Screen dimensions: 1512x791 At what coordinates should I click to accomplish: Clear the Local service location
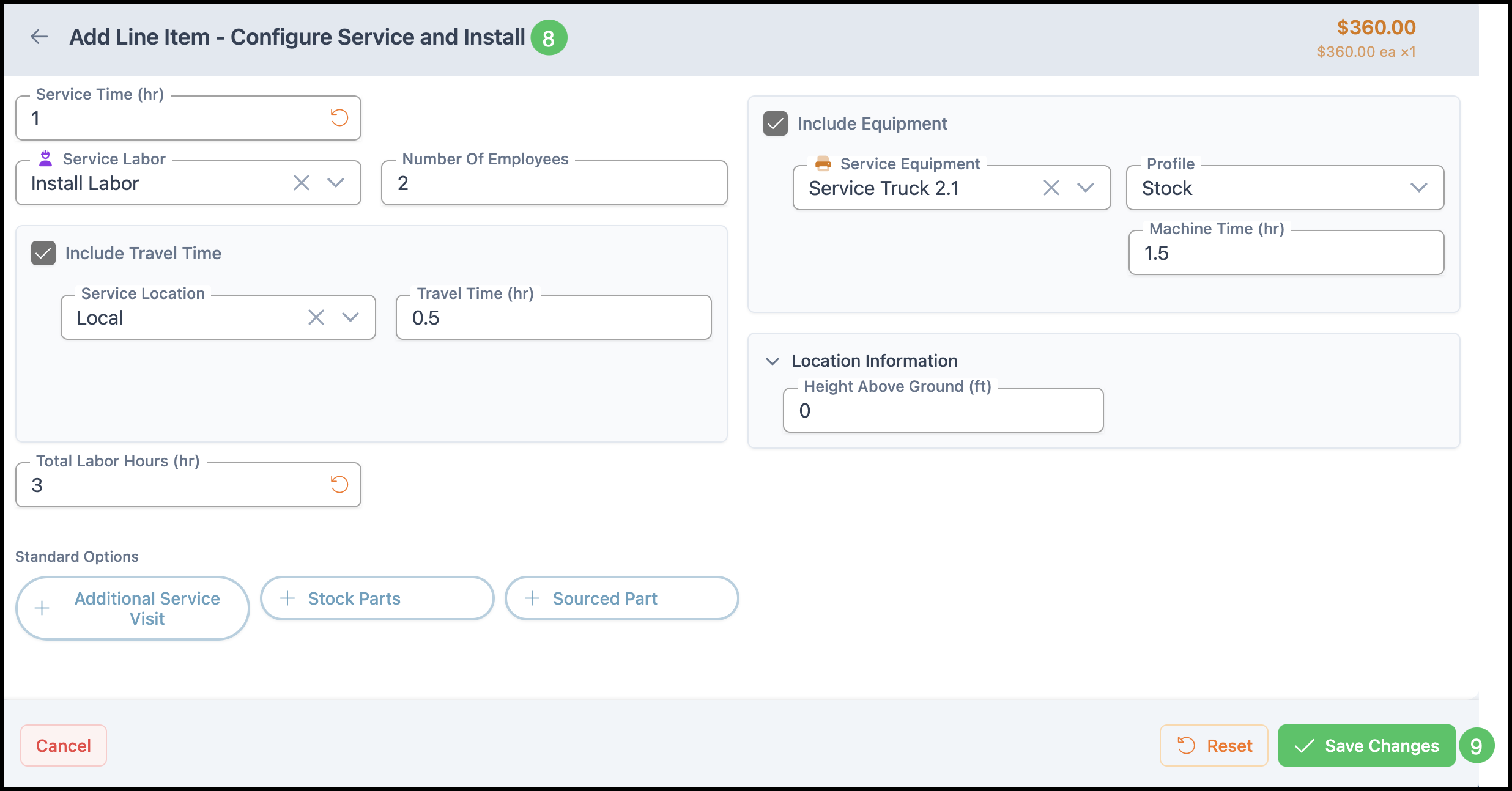[316, 317]
